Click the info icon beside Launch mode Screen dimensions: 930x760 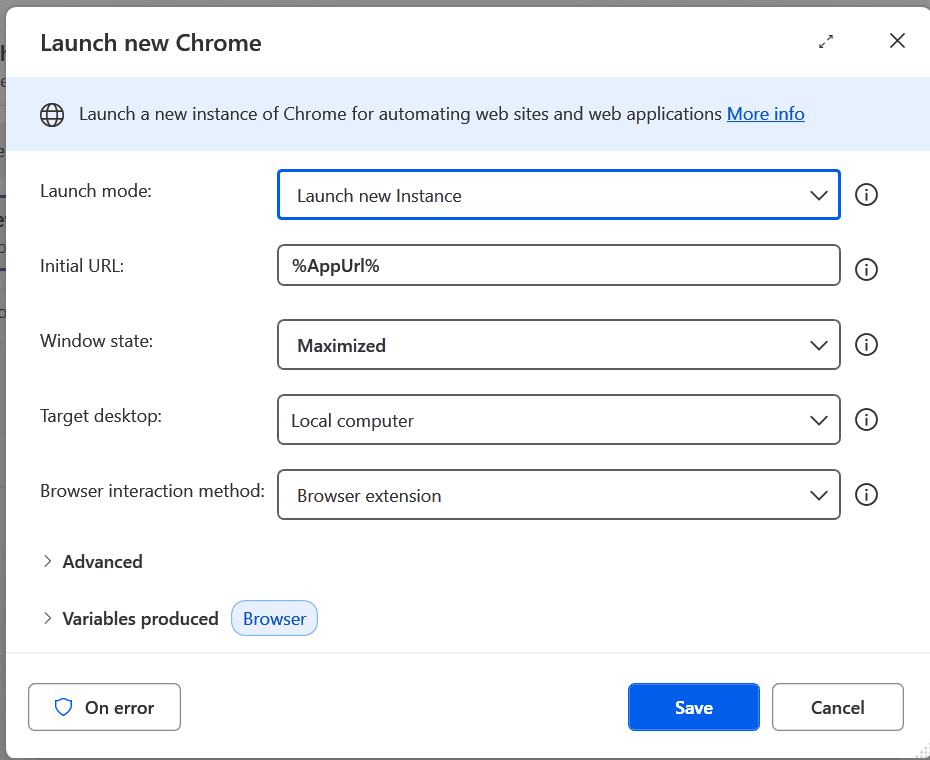(x=866, y=195)
